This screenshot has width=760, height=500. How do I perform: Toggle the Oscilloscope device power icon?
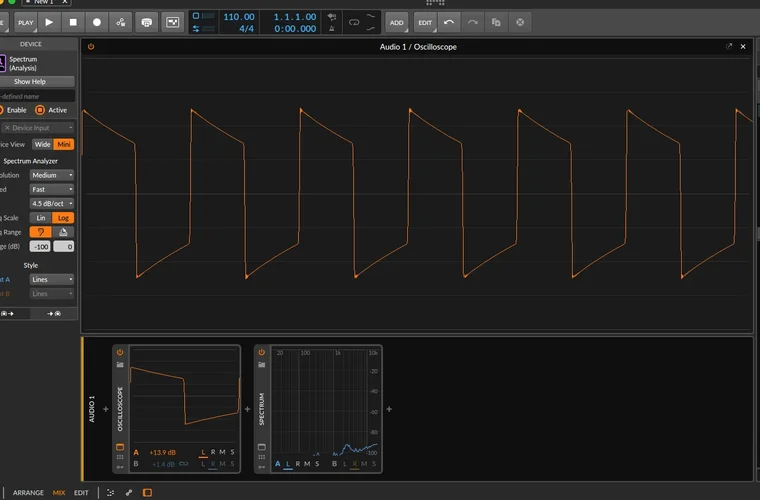[120, 352]
